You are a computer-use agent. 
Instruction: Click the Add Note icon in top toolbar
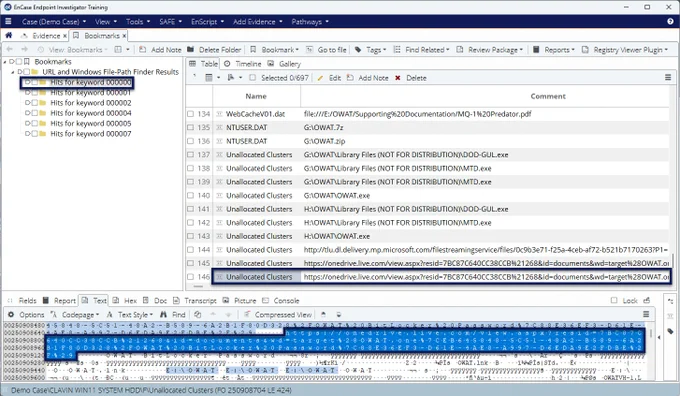[x=143, y=49]
